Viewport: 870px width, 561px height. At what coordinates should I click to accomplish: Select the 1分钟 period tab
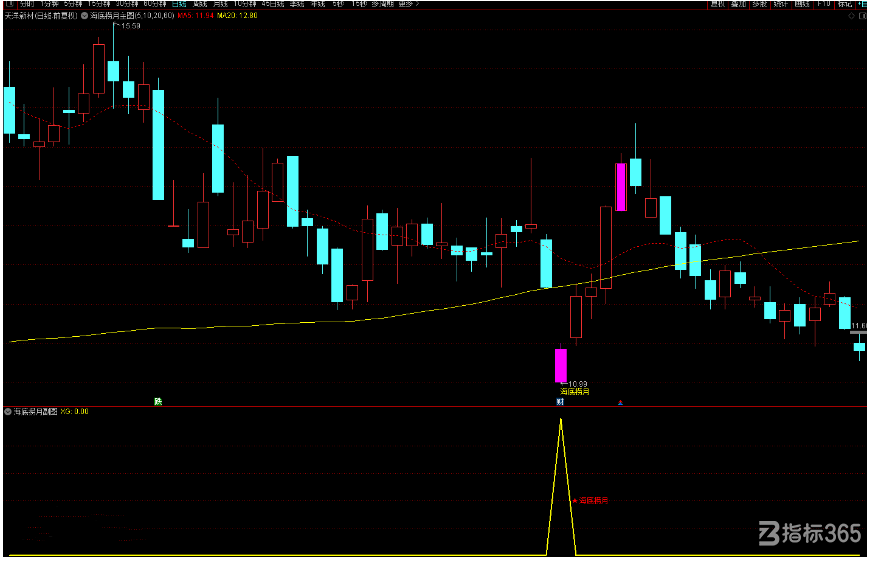(x=49, y=4)
